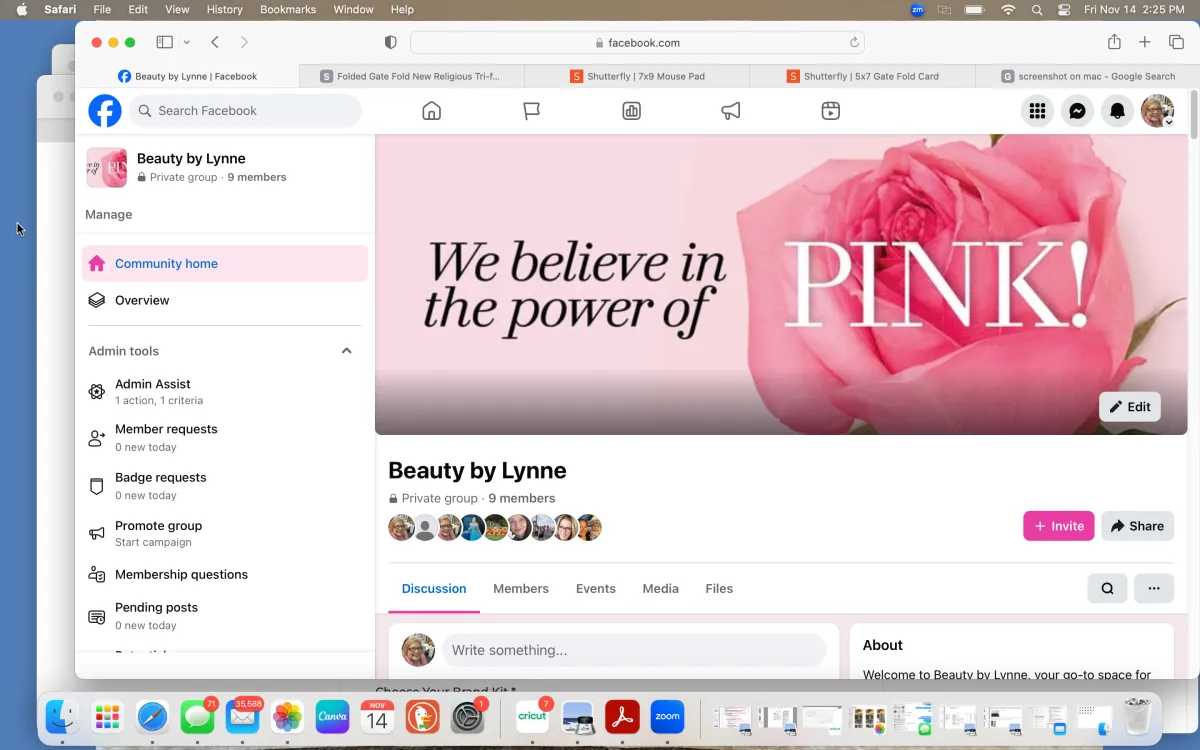Open the account profile picture menu

tap(1157, 111)
